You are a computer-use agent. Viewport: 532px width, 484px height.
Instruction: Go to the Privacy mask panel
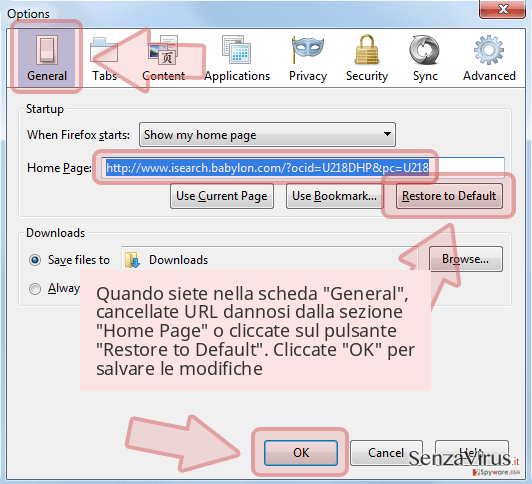(308, 58)
